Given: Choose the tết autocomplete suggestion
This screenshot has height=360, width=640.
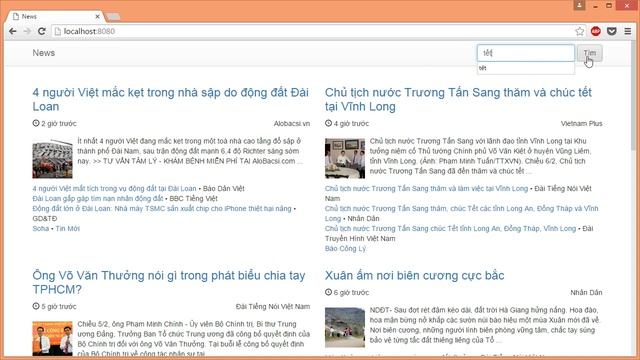Looking at the screenshot, I should click(526, 68).
